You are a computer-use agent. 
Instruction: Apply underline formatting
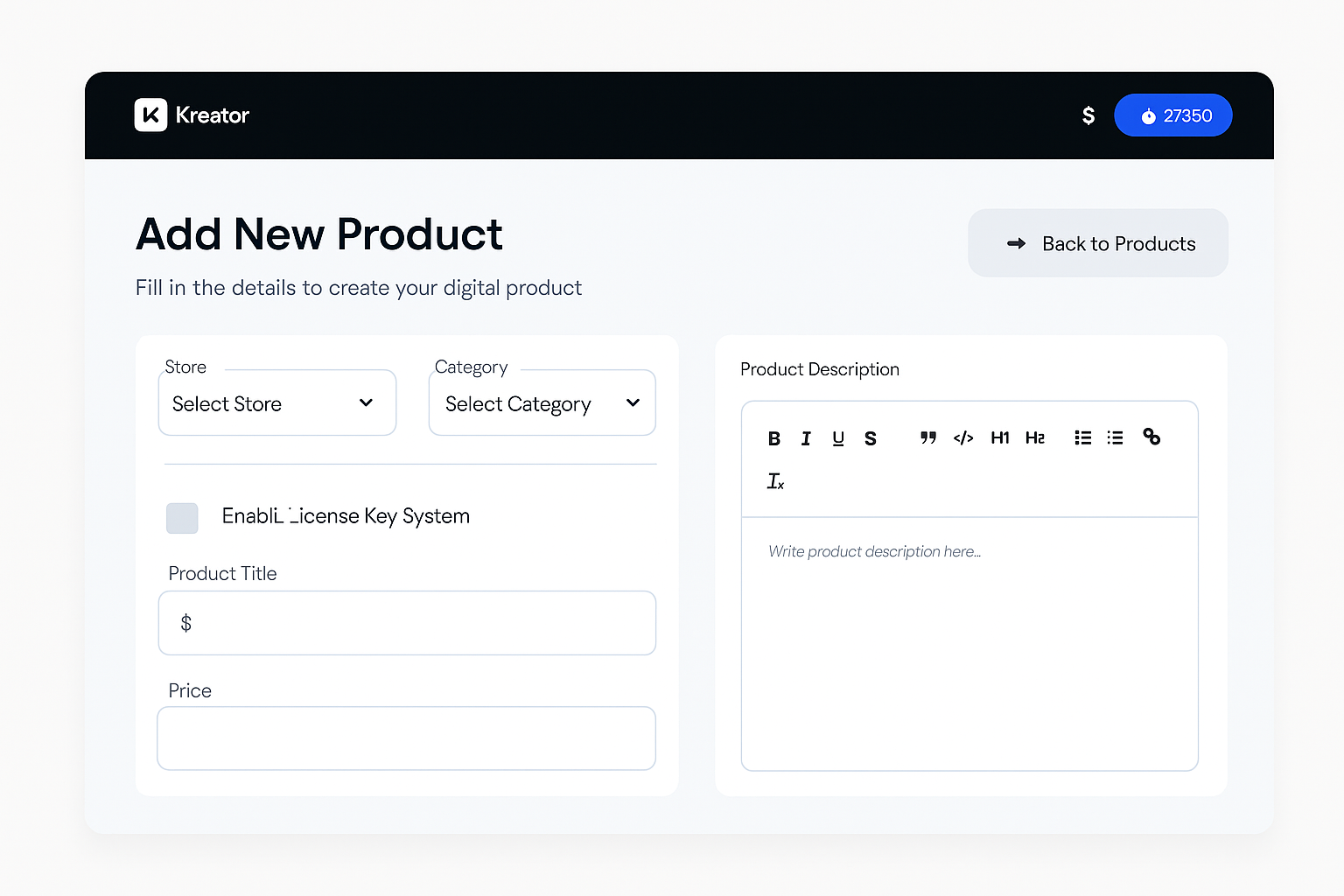tap(837, 438)
